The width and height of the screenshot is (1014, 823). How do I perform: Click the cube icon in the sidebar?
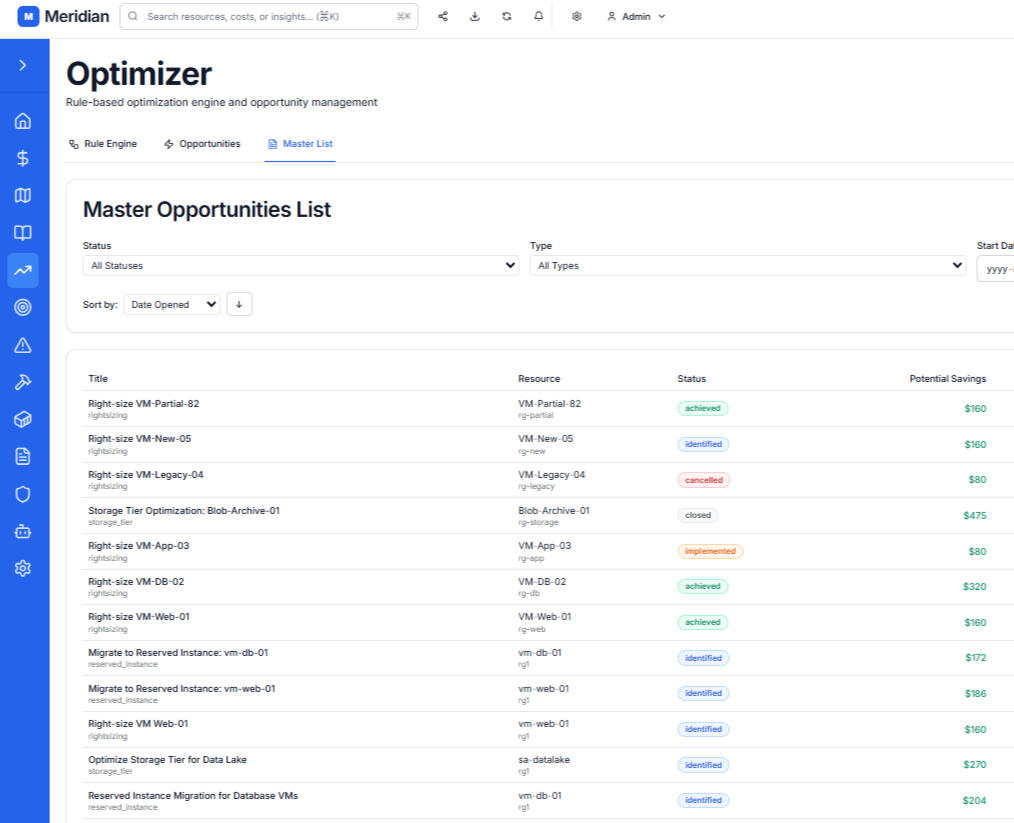pyautogui.click(x=23, y=419)
